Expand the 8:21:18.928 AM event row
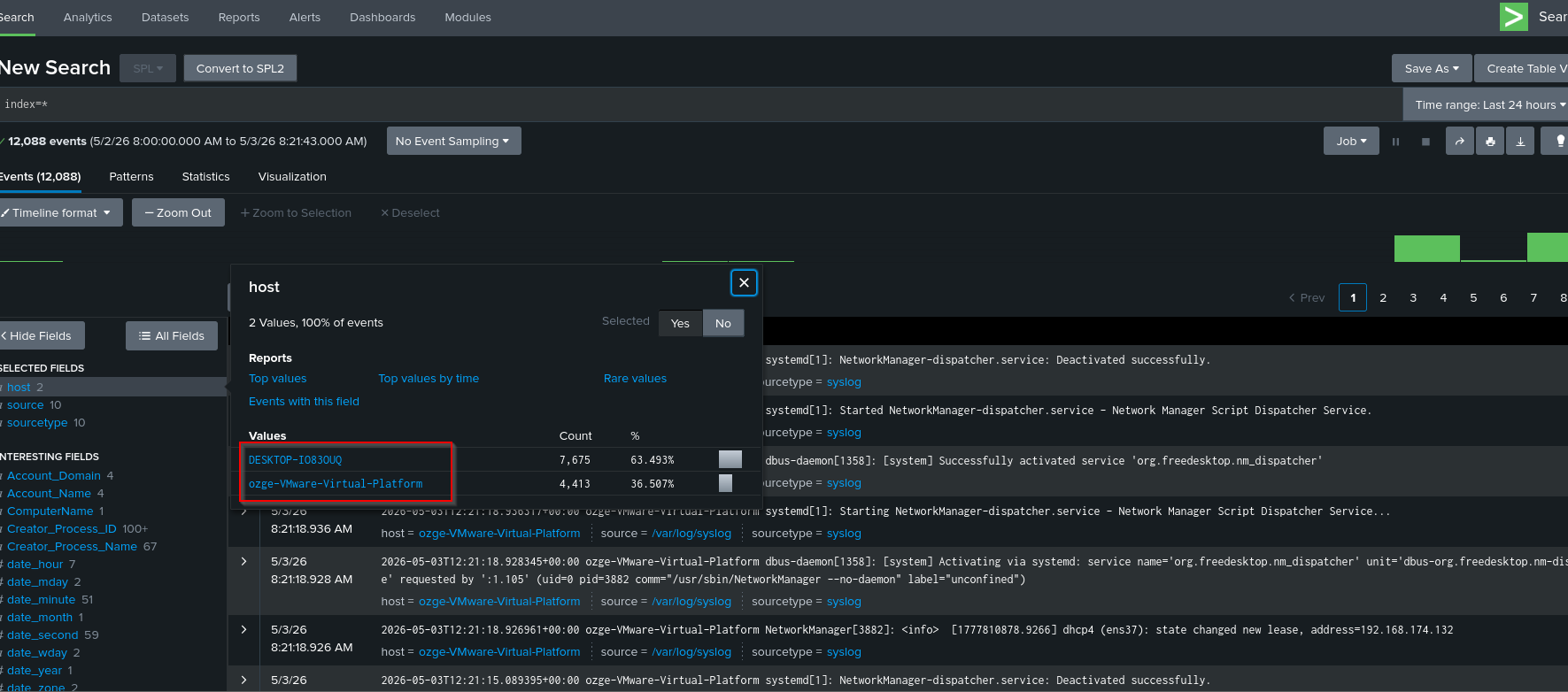The image size is (1568, 692). (x=243, y=561)
